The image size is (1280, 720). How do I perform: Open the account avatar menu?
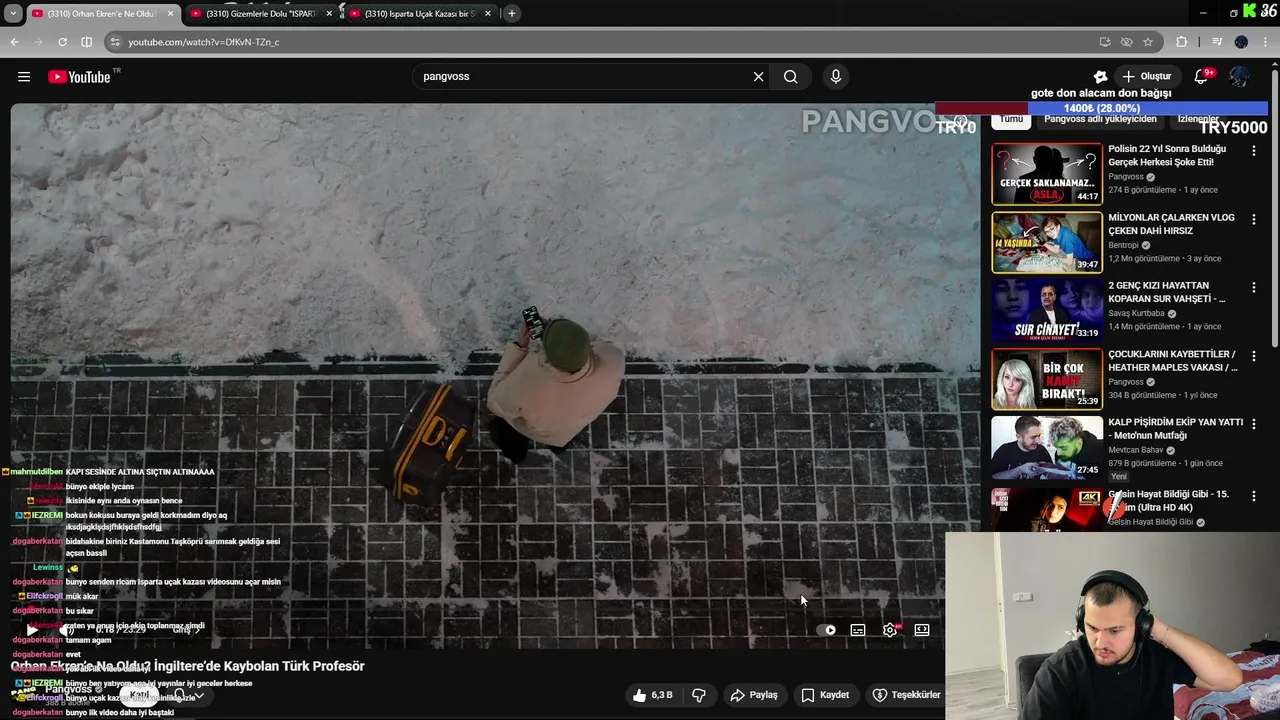1239,77
